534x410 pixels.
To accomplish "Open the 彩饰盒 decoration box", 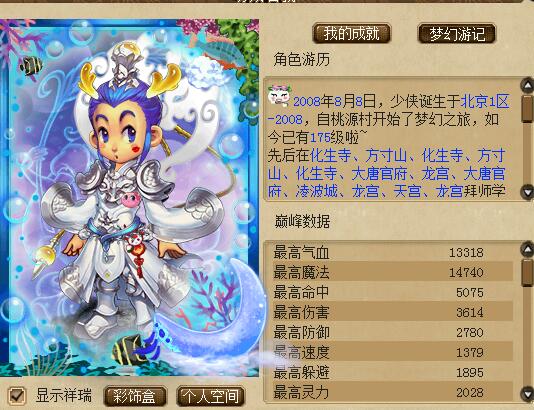I will (135, 396).
